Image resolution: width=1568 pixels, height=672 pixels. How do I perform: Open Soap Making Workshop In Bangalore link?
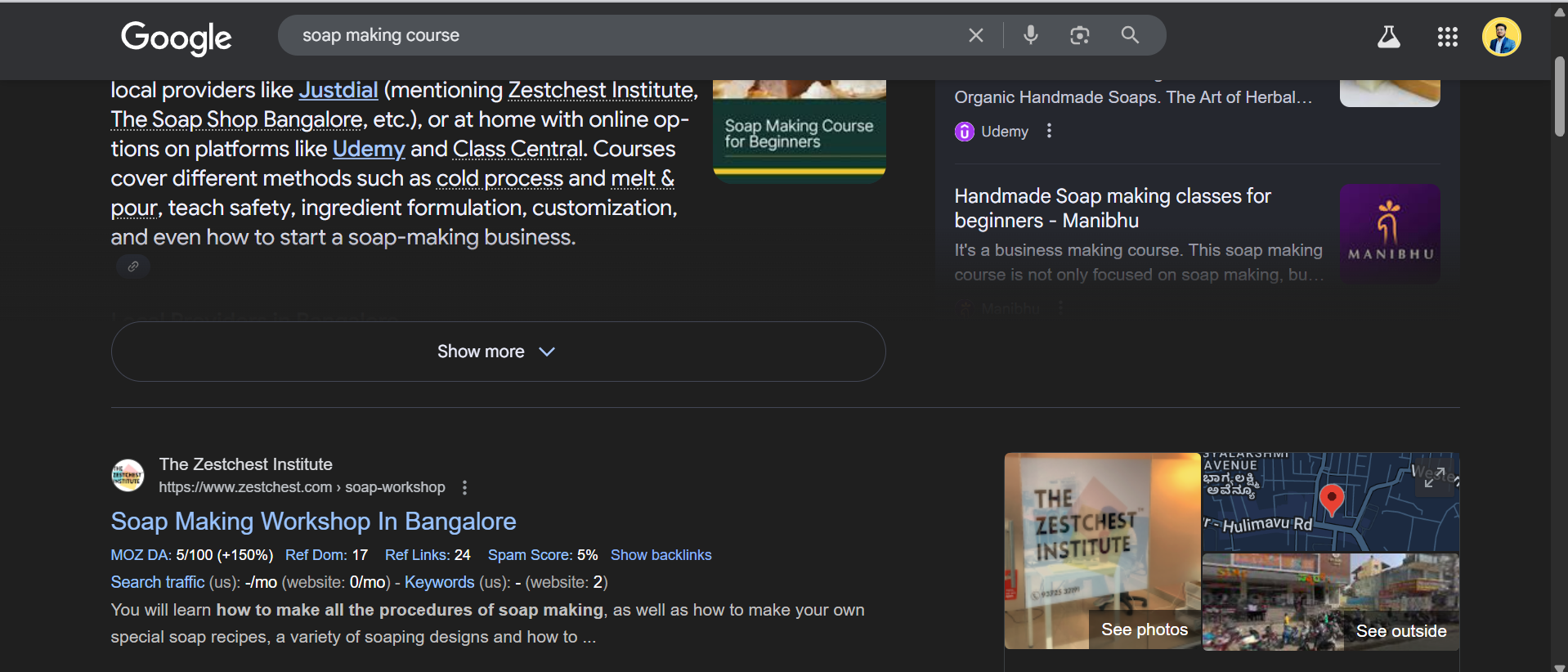pyautogui.click(x=313, y=521)
